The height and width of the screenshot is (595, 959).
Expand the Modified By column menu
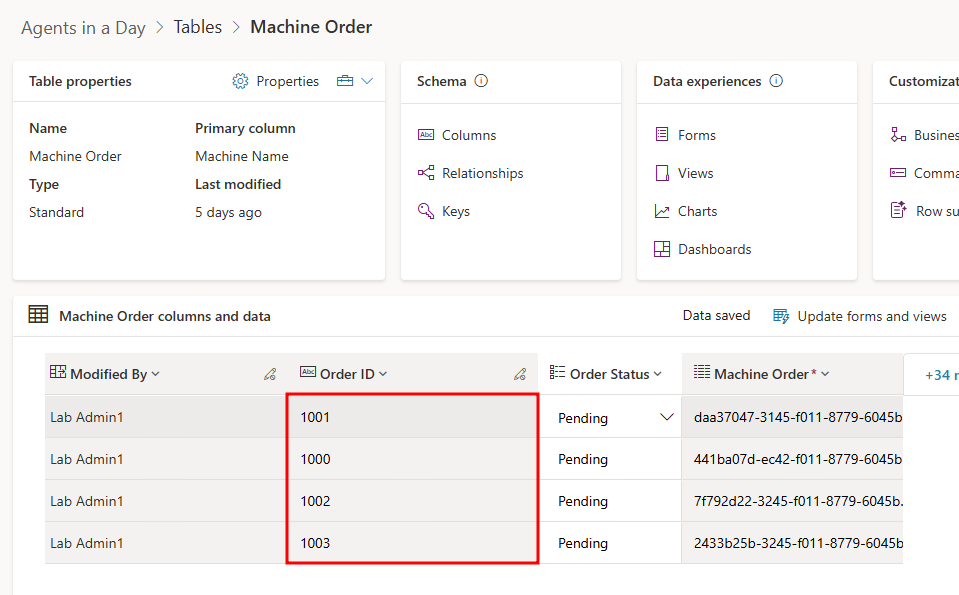pyautogui.click(x=155, y=375)
